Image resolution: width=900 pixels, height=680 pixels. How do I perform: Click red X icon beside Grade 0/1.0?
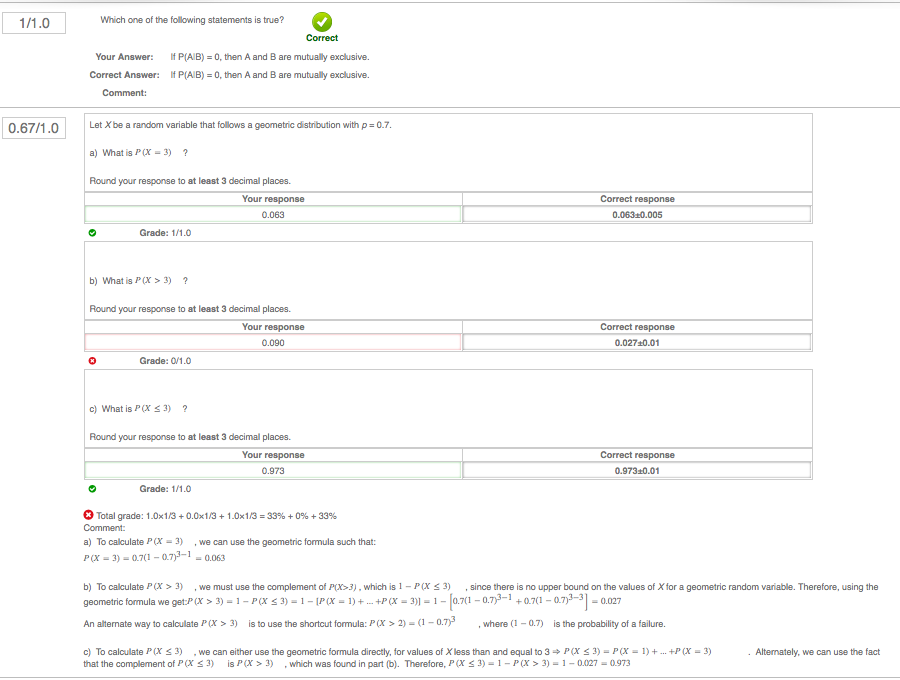pyautogui.click(x=93, y=361)
